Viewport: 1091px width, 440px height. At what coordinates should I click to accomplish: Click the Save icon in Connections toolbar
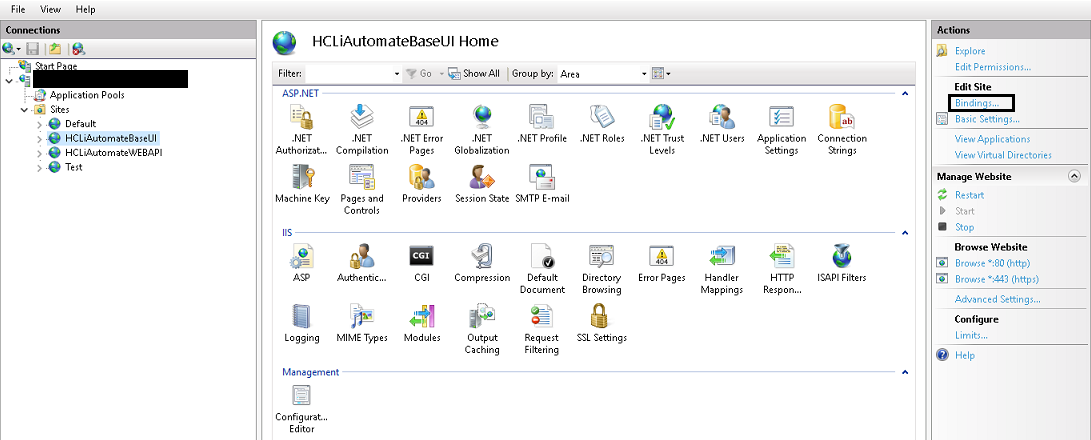[32, 49]
